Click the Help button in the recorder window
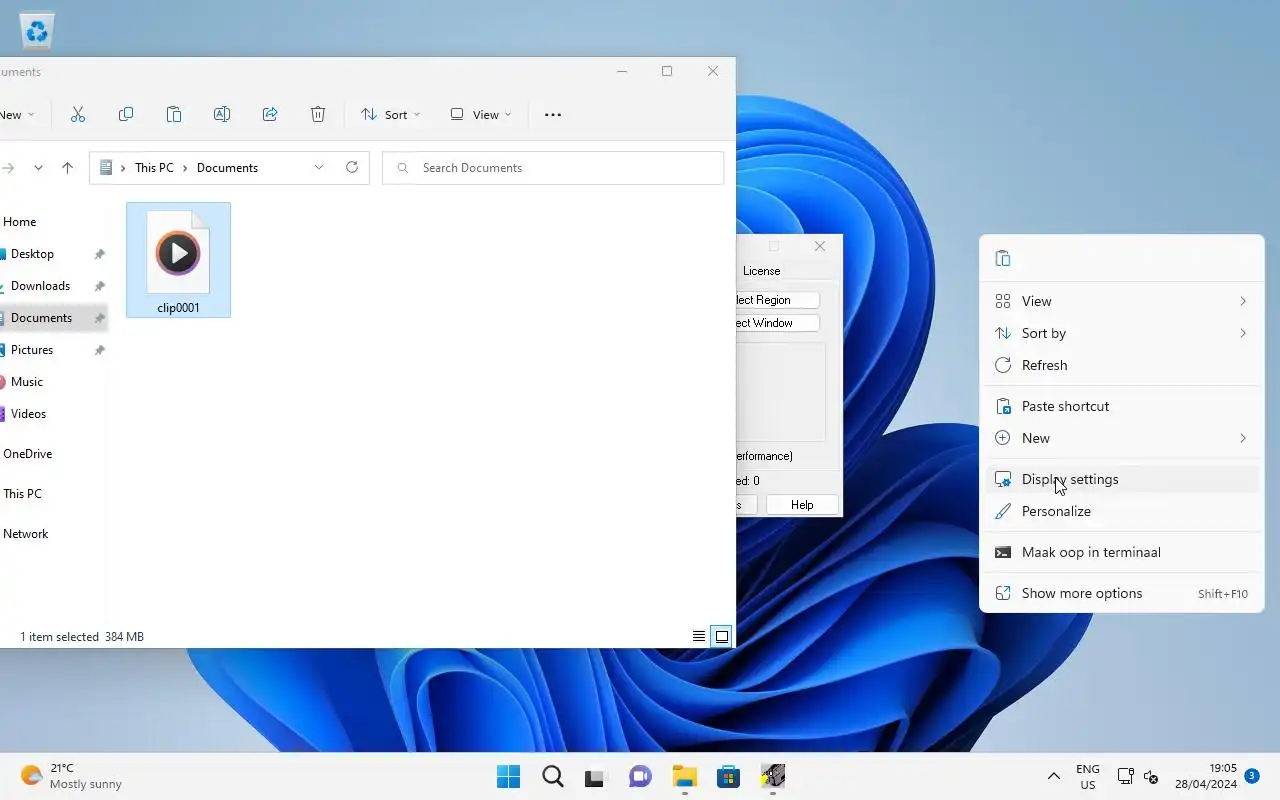Viewport: 1280px width, 800px height. click(x=802, y=505)
